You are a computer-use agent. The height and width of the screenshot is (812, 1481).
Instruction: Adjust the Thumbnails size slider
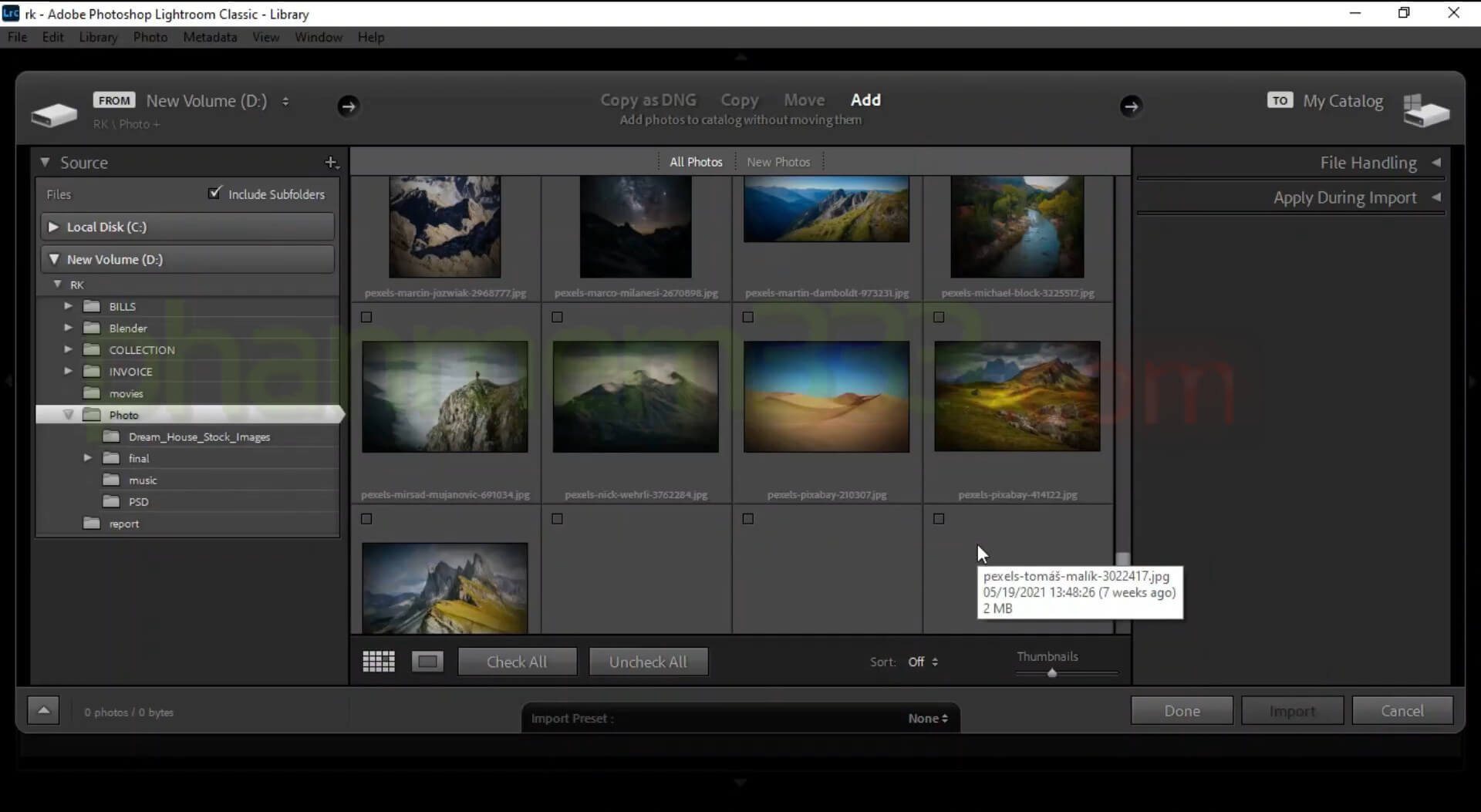pyautogui.click(x=1051, y=672)
